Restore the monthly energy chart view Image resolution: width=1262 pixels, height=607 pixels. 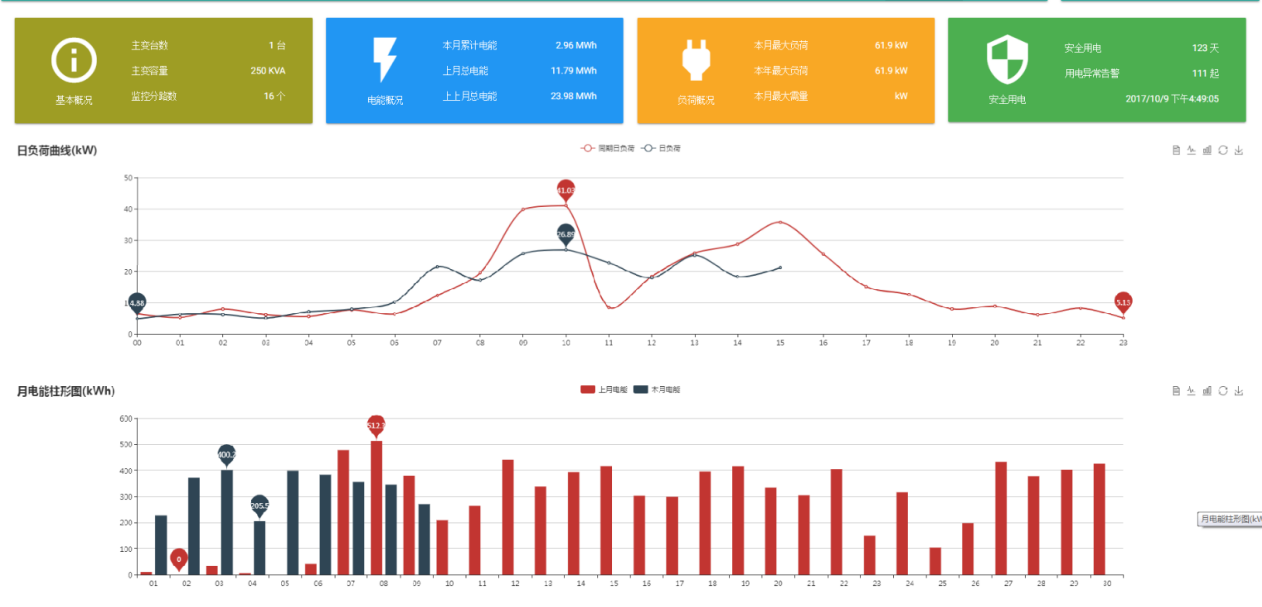tap(1223, 391)
